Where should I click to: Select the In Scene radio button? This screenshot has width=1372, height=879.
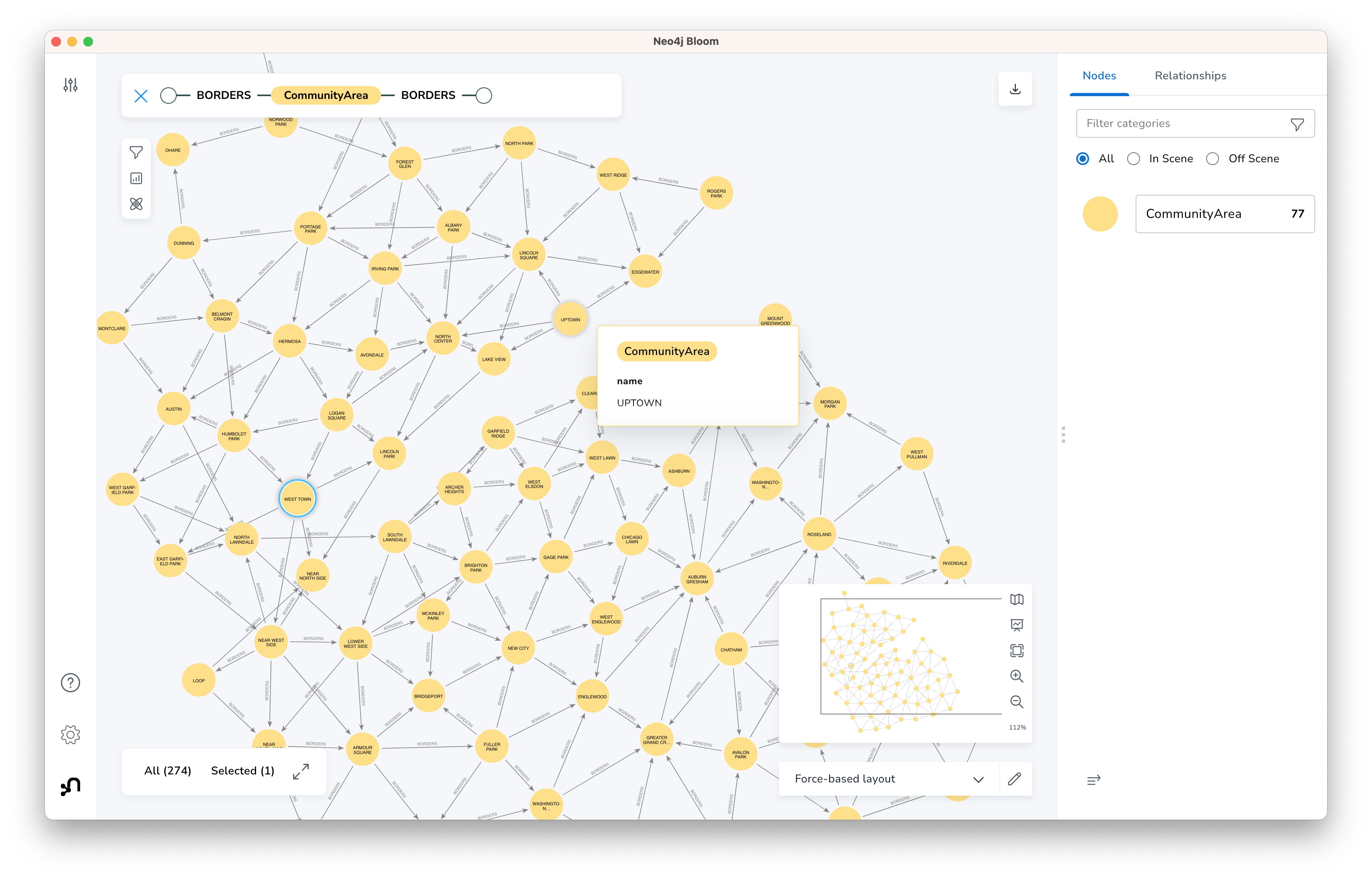[x=1134, y=159]
